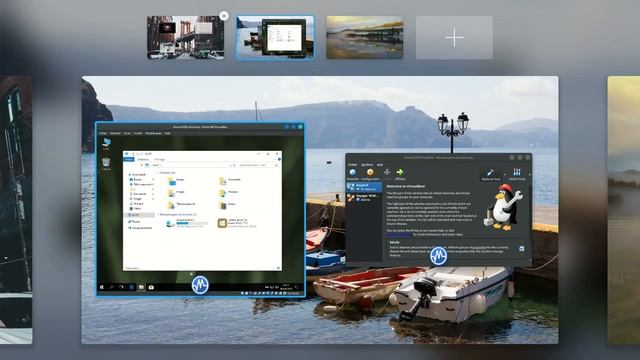Open the last menu in VirtualBox Manager menu bar
The height and width of the screenshot is (360, 640).
(380, 164)
